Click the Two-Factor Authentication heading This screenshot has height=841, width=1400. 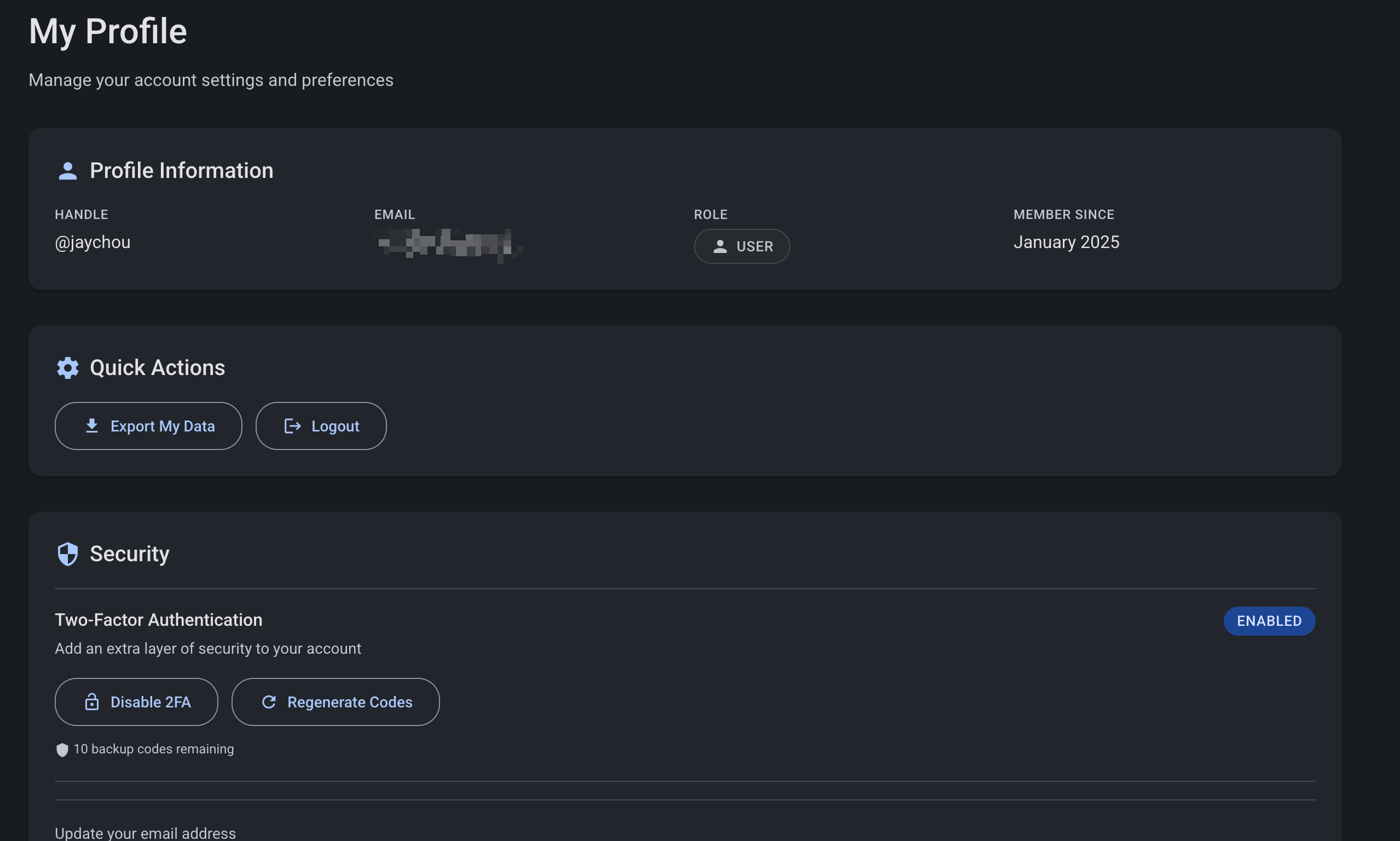tap(159, 619)
